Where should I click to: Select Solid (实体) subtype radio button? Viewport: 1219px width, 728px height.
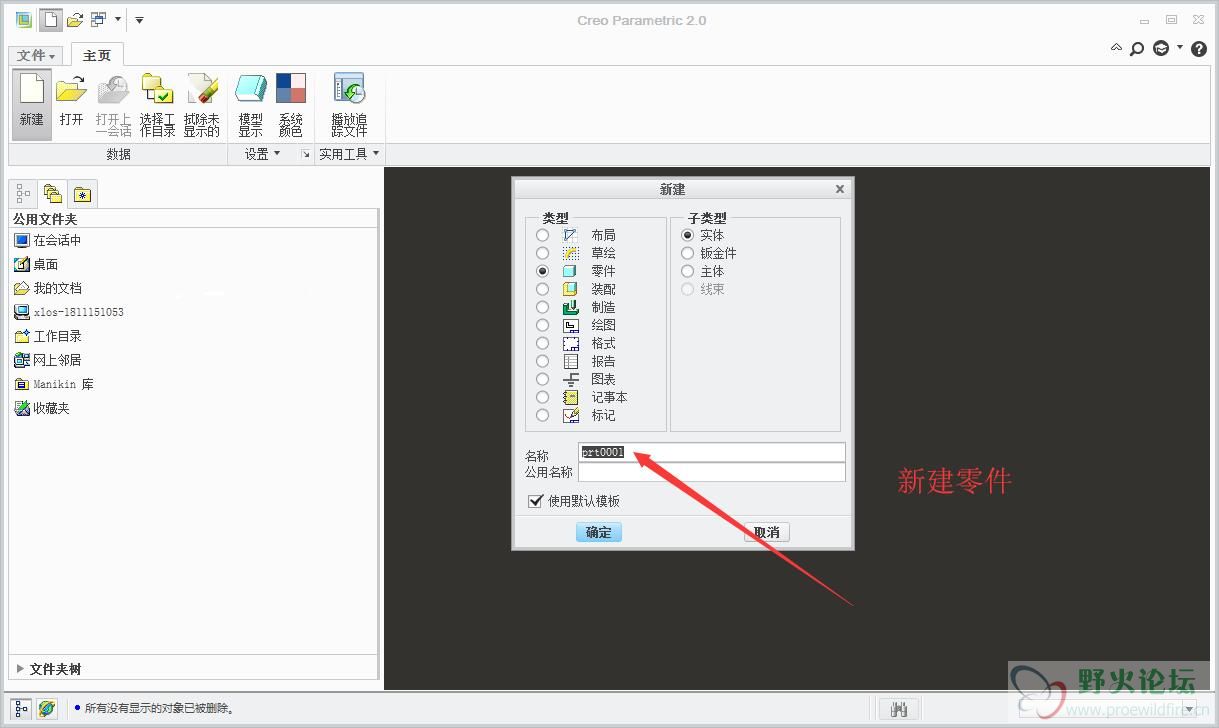(687, 235)
